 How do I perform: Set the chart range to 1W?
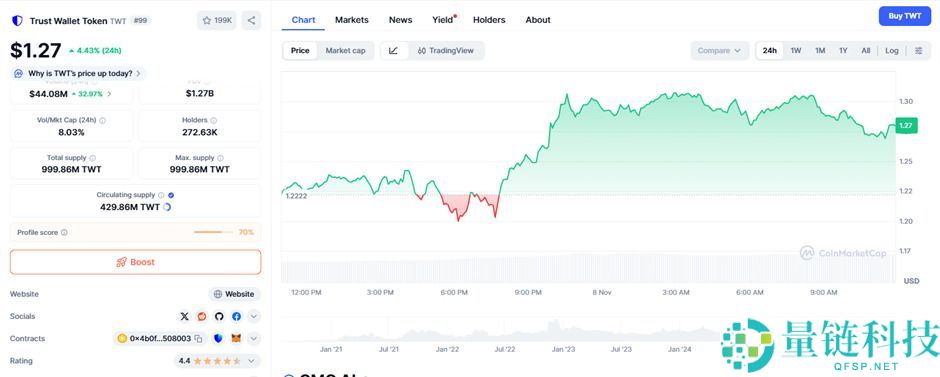796,51
